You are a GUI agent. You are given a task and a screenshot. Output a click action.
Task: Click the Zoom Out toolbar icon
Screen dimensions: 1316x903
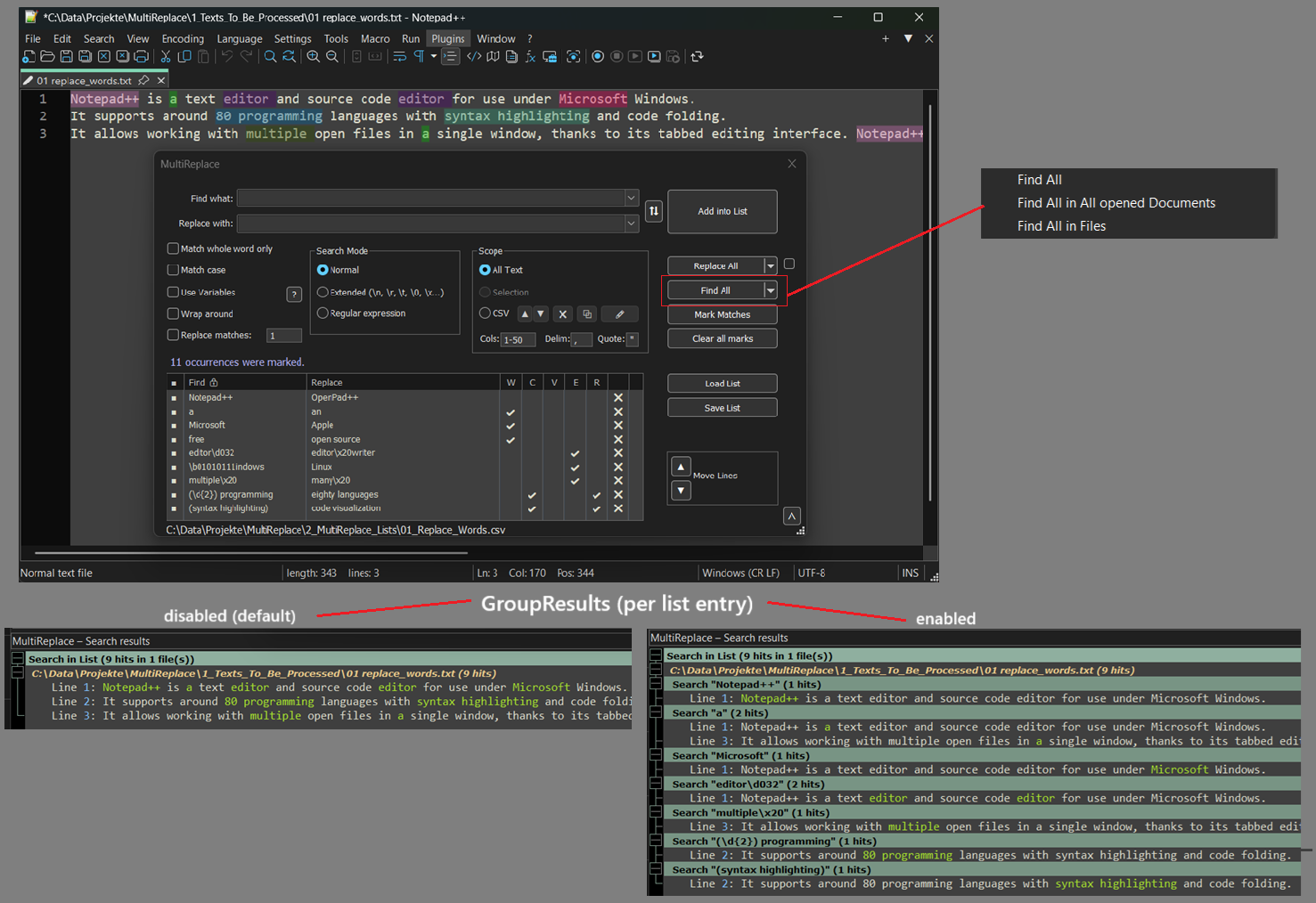331,56
